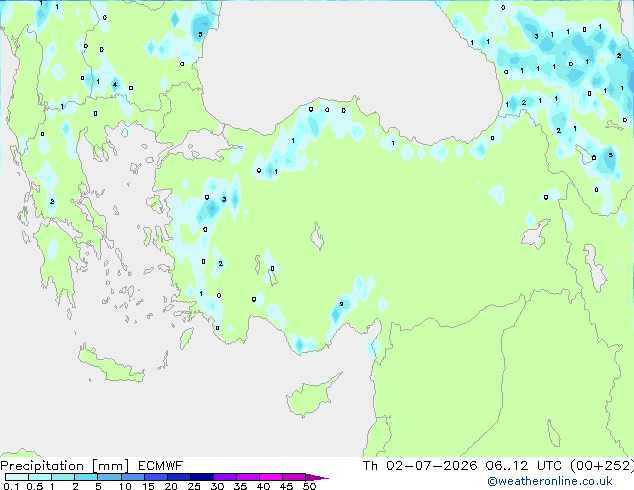
Task: Click the 45–50 mm legend color band
Action: [294, 477]
